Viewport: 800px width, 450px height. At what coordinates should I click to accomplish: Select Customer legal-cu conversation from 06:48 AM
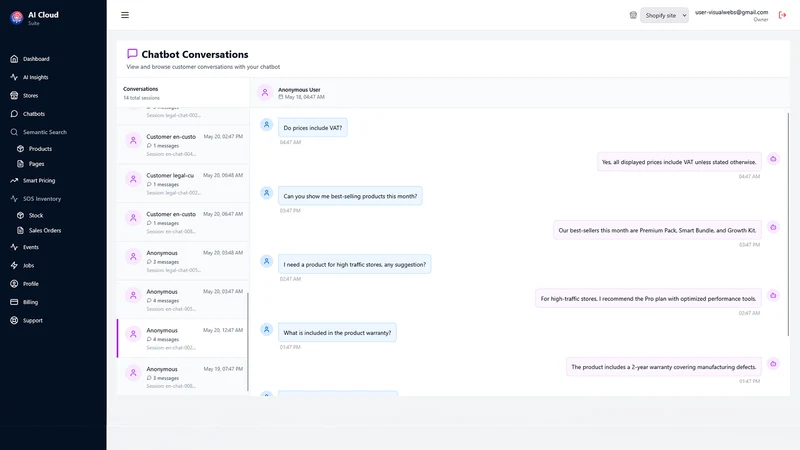(183, 184)
